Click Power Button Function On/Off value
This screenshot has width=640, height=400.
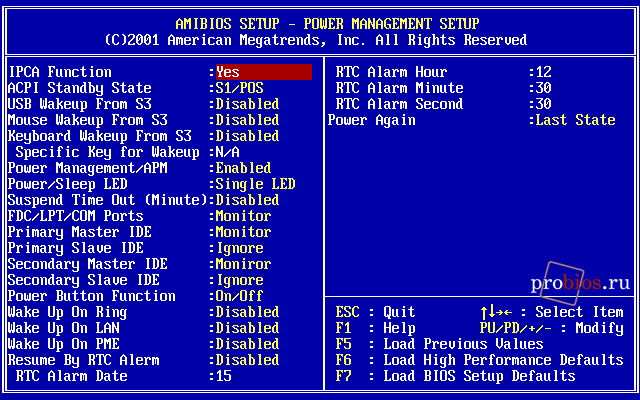(x=240, y=296)
